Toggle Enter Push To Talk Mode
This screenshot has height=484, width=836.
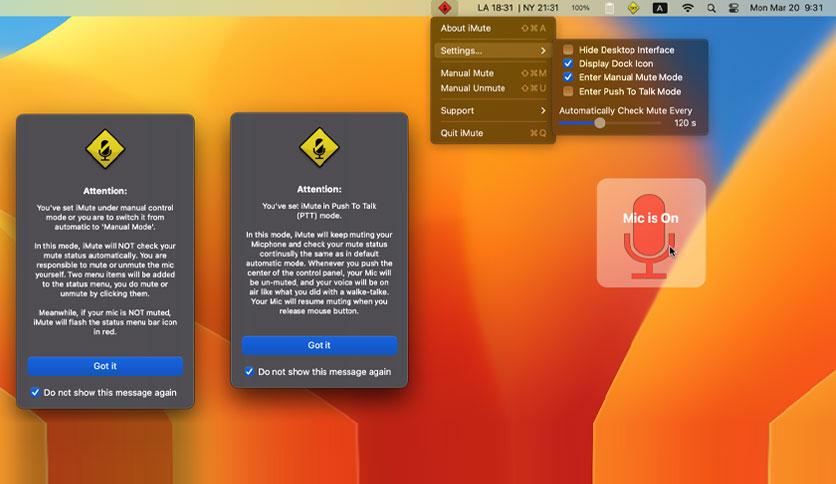click(x=568, y=91)
